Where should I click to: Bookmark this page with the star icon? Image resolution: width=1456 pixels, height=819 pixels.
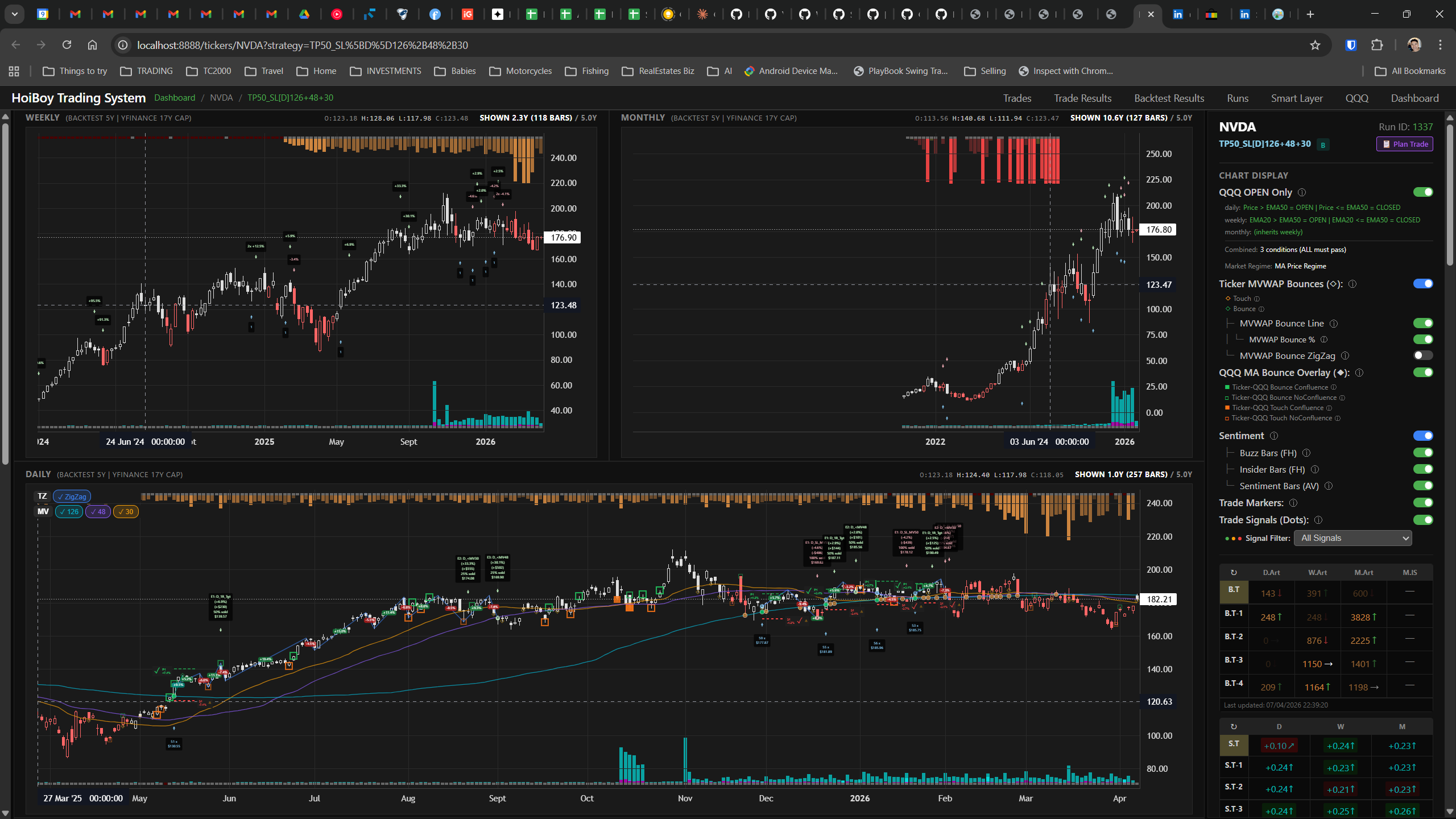[x=1315, y=45]
